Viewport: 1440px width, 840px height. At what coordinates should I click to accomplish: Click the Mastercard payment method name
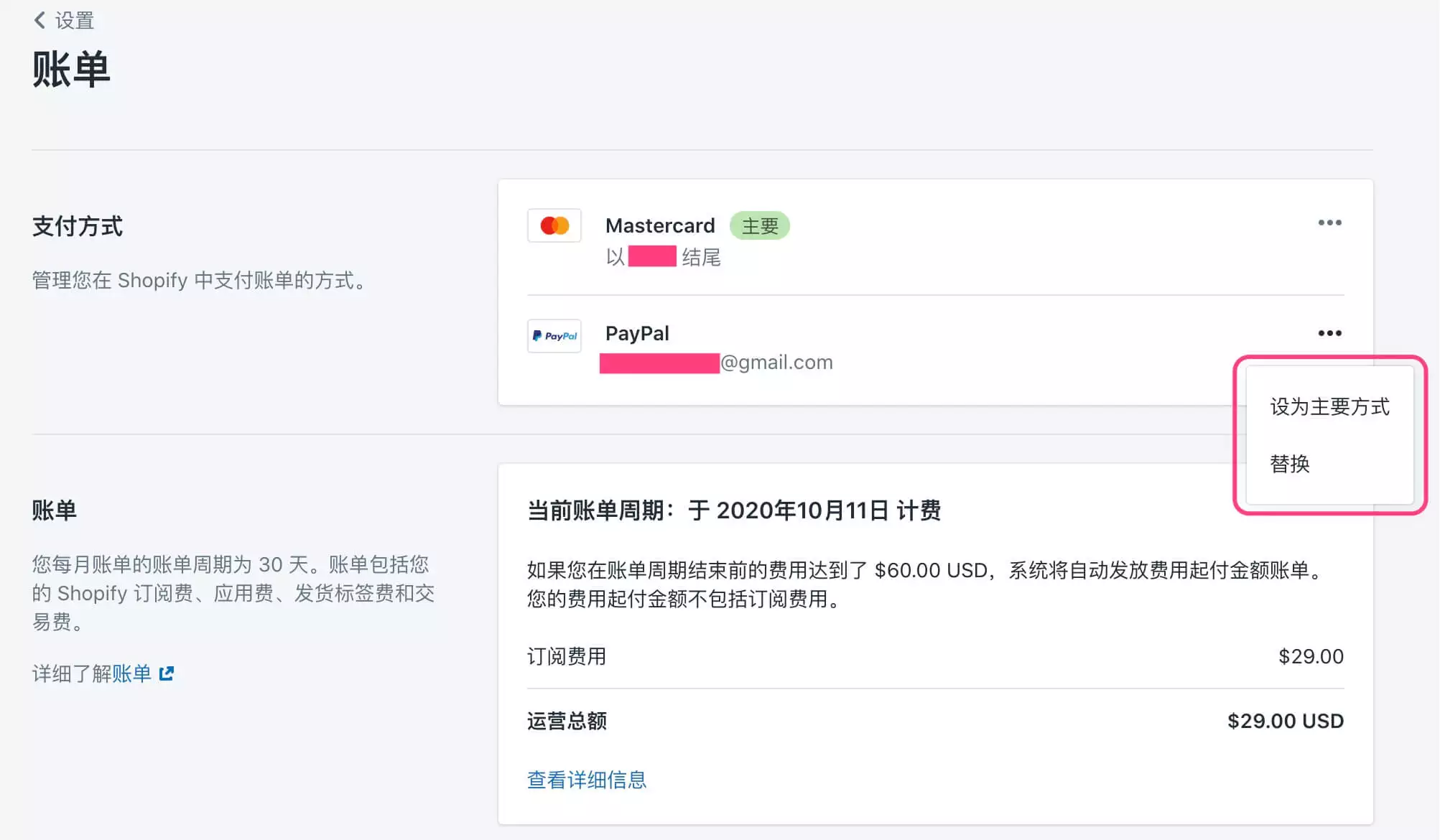click(660, 225)
